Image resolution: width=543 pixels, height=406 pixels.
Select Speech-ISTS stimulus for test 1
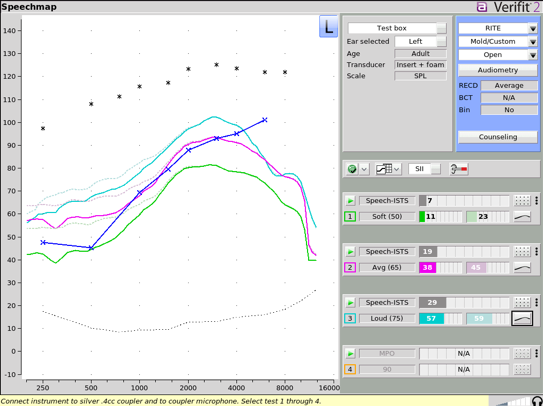click(x=387, y=201)
